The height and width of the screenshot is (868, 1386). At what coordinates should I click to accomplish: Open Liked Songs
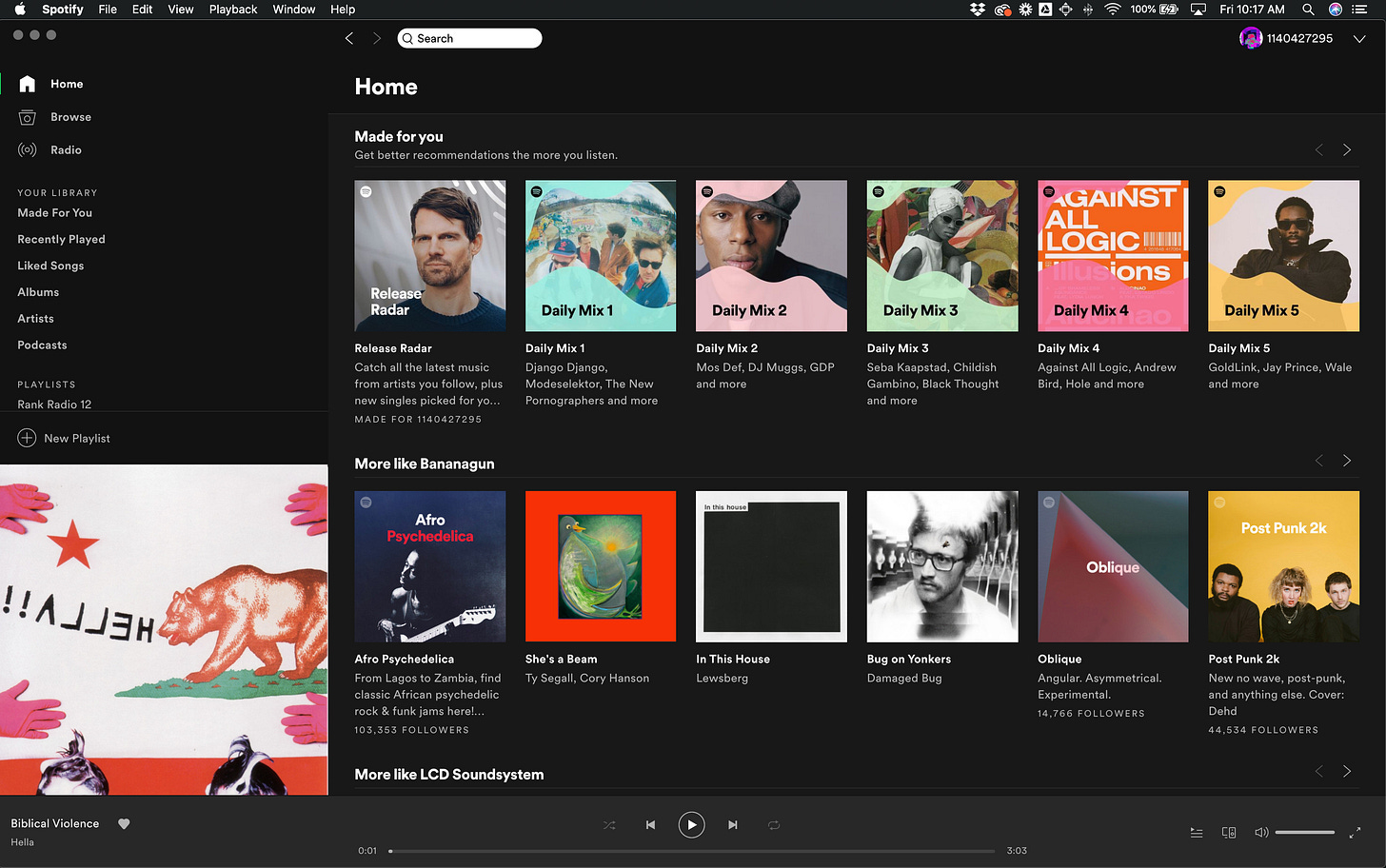(x=50, y=266)
